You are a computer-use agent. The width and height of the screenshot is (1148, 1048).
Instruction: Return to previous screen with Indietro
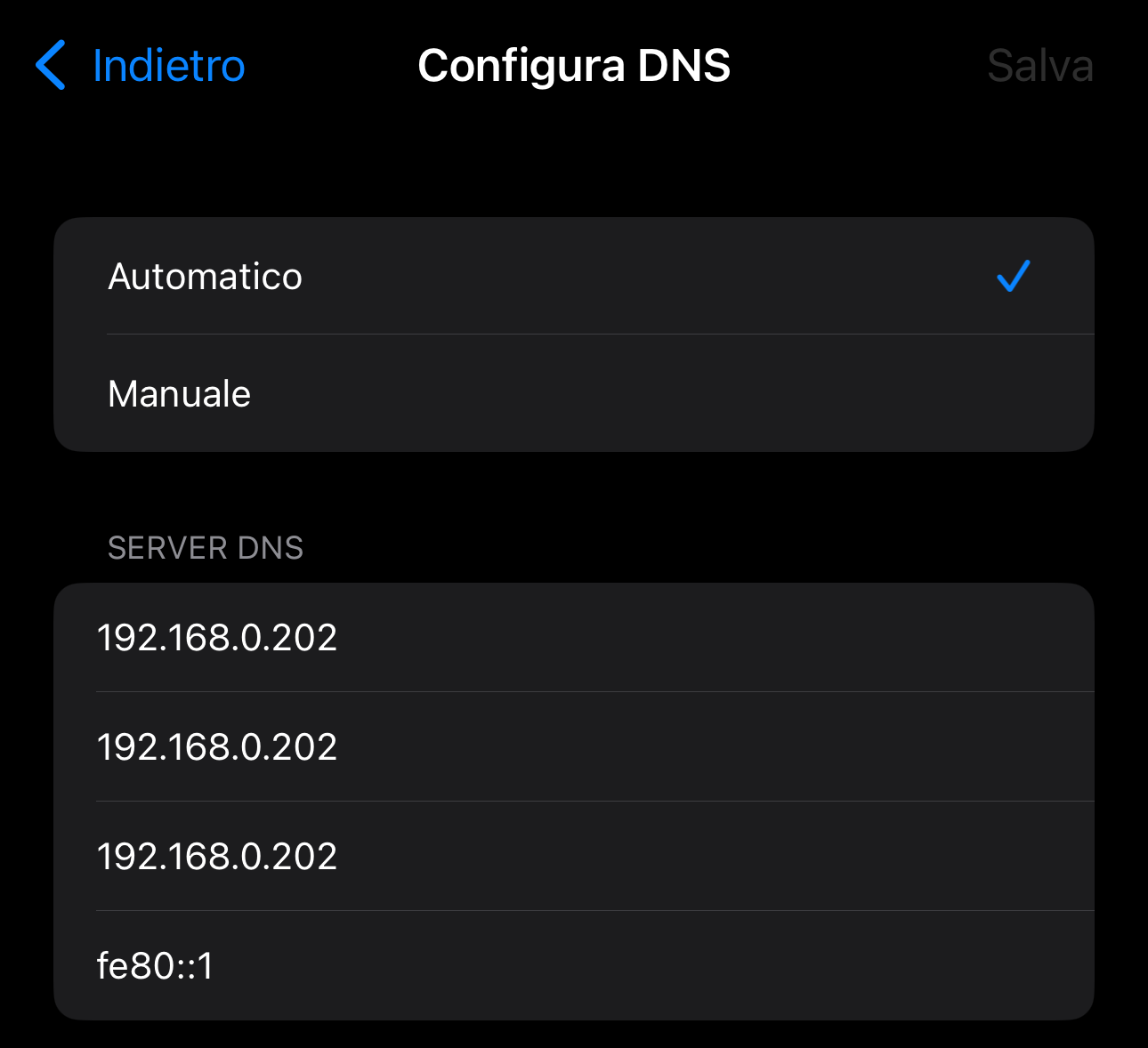(x=168, y=66)
